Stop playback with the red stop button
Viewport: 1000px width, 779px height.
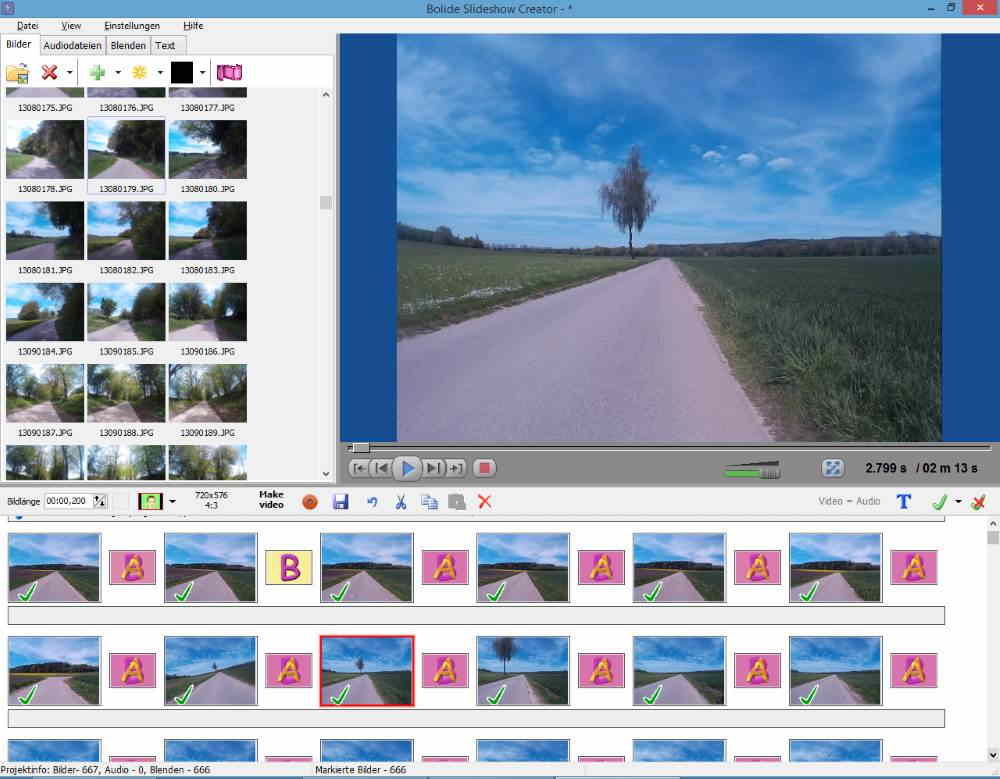click(x=484, y=468)
